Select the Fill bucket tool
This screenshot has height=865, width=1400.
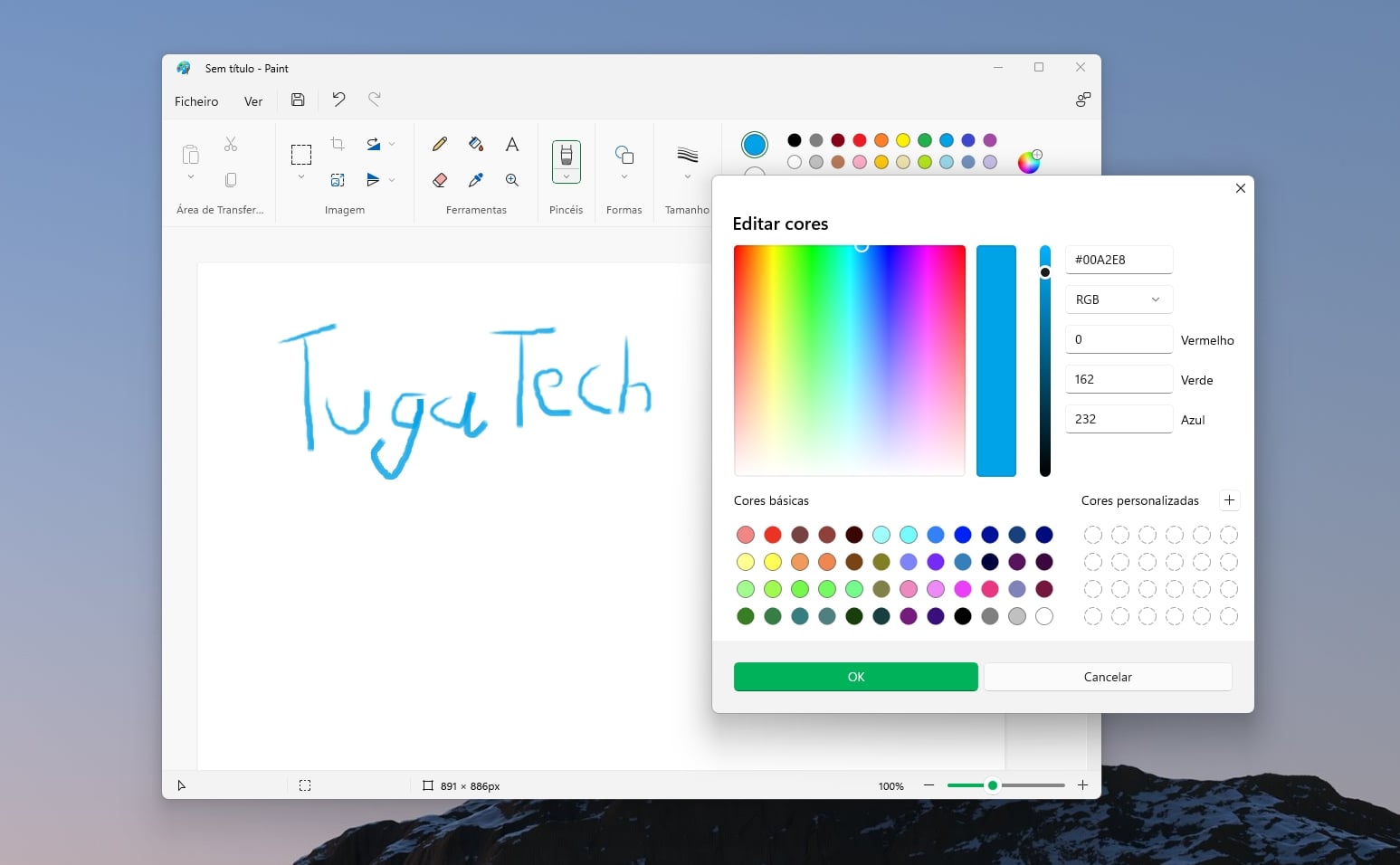click(476, 144)
